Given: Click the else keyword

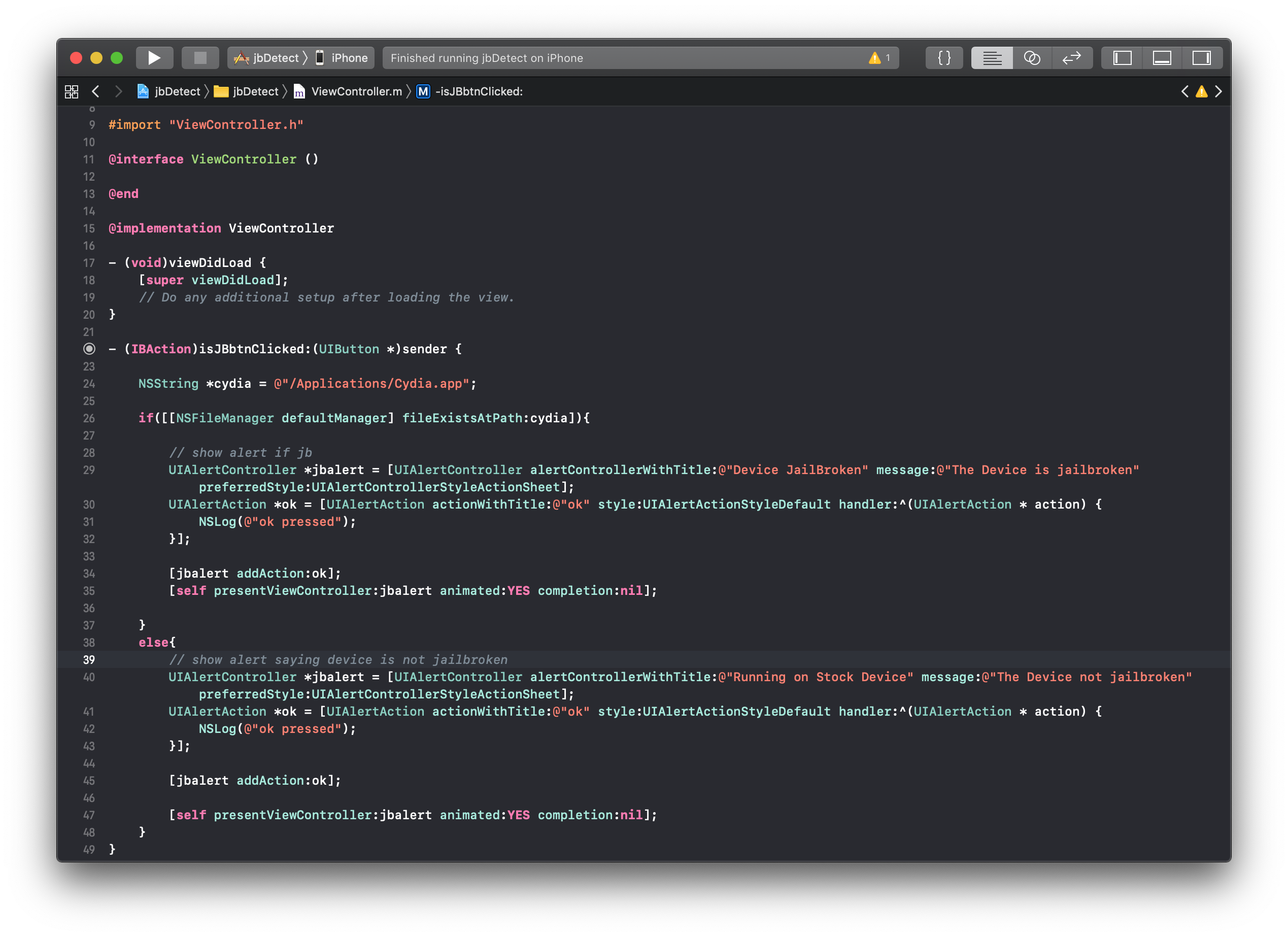Looking at the screenshot, I should pos(153,642).
